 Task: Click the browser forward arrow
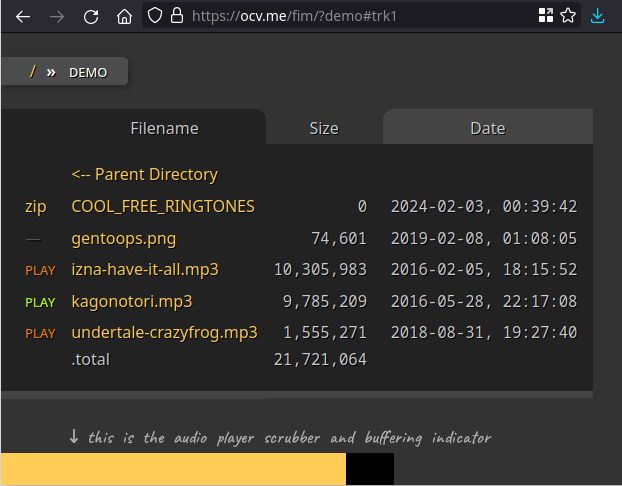tap(57, 17)
